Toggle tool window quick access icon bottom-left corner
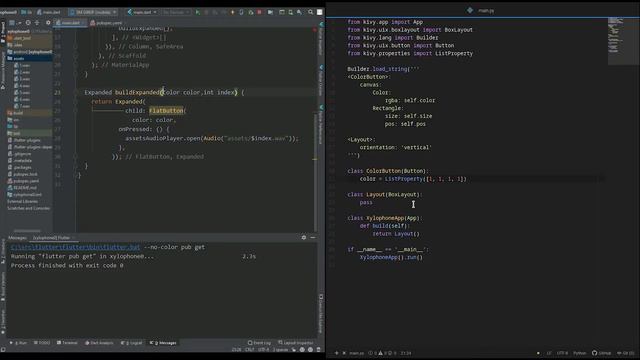This screenshot has width=640, height=360. click(x=3, y=350)
